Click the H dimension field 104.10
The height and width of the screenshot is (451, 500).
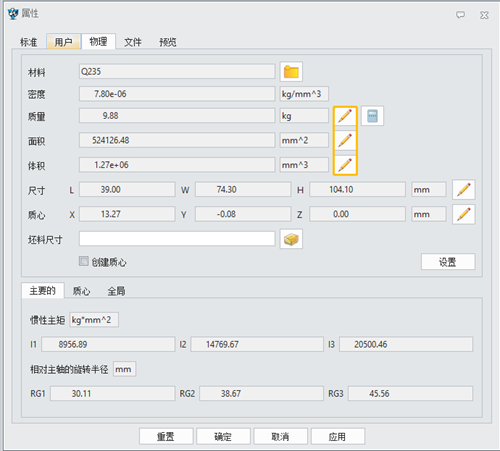[x=357, y=189]
